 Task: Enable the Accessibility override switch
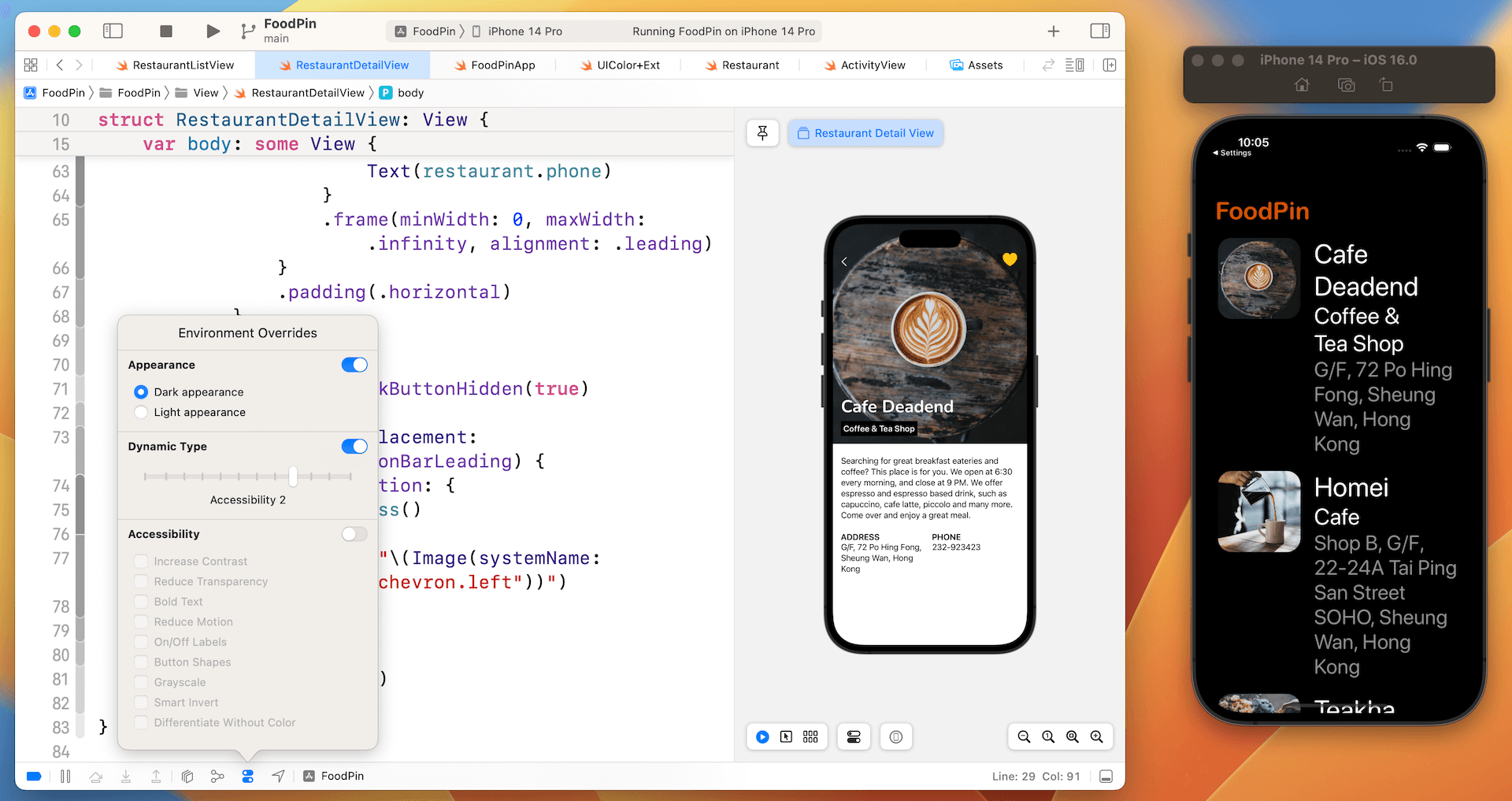pyautogui.click(x=354, y=534)
